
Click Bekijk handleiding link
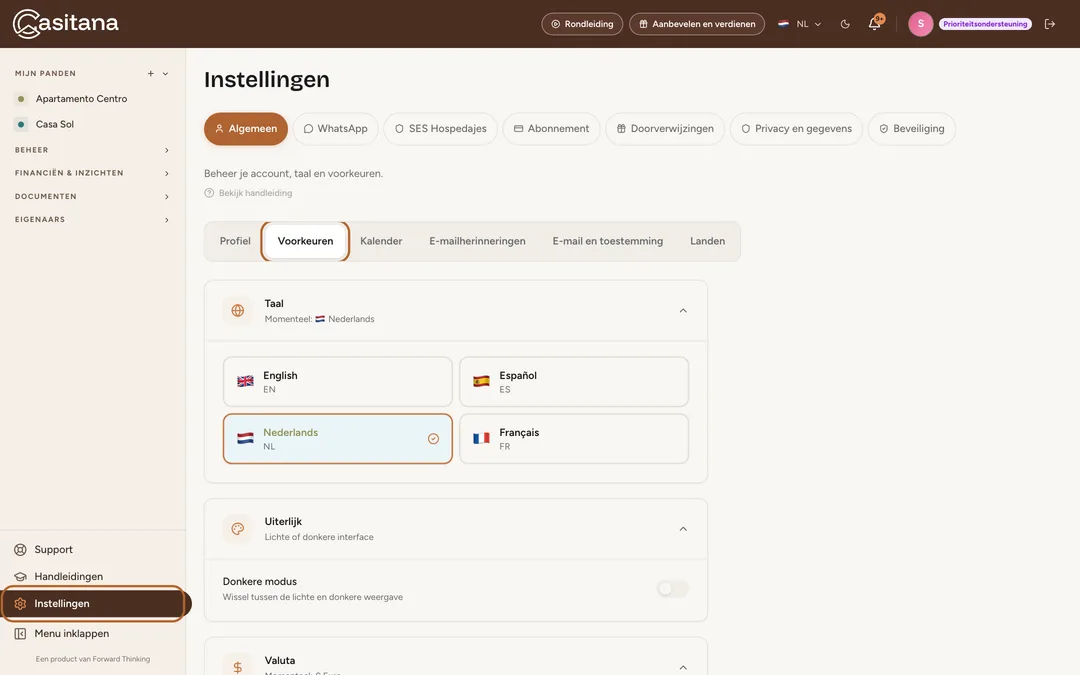pyautogui.click(x=248, y=193)
